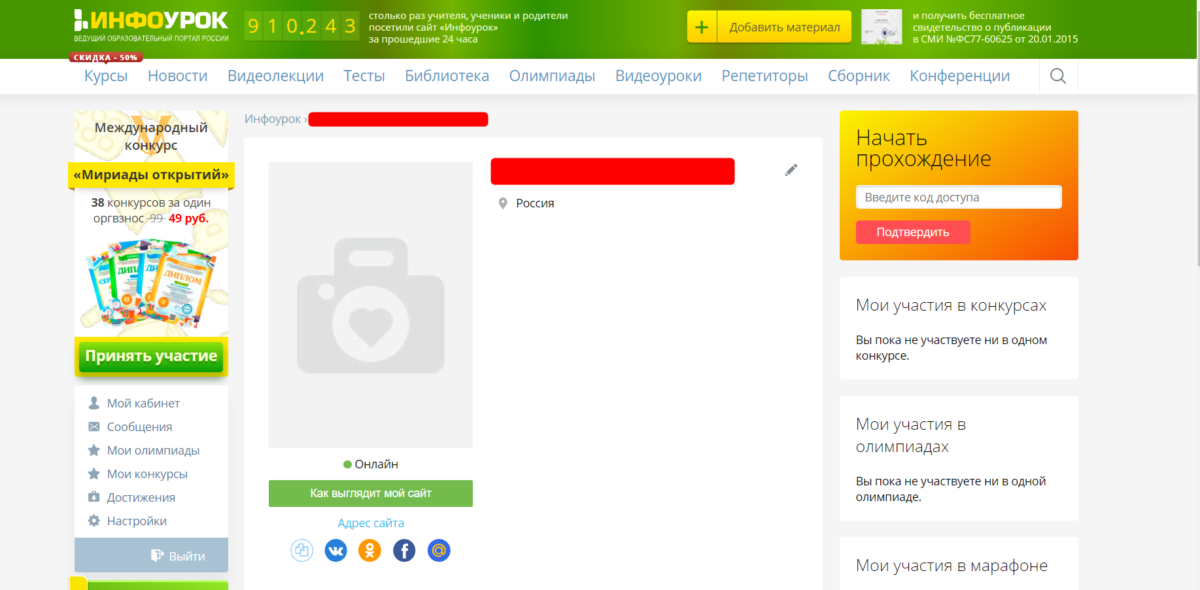Click the Инфоурок breadcrumb link
Image resolution: width=1200 pixels, height=590 pixels.
click(273, 119)
